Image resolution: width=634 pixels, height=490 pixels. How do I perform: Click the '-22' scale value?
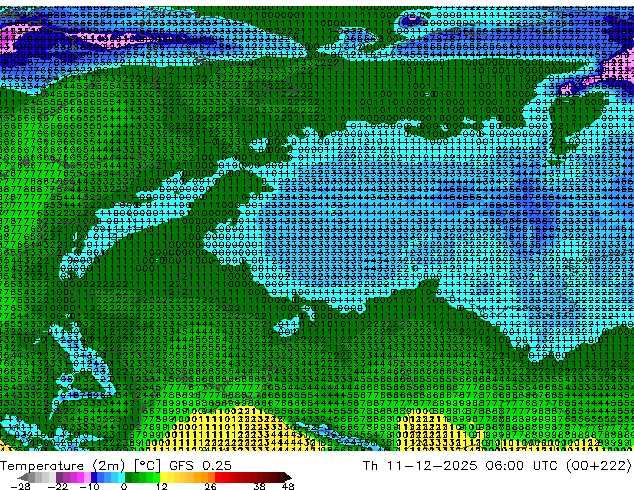(x=57, y=486)
